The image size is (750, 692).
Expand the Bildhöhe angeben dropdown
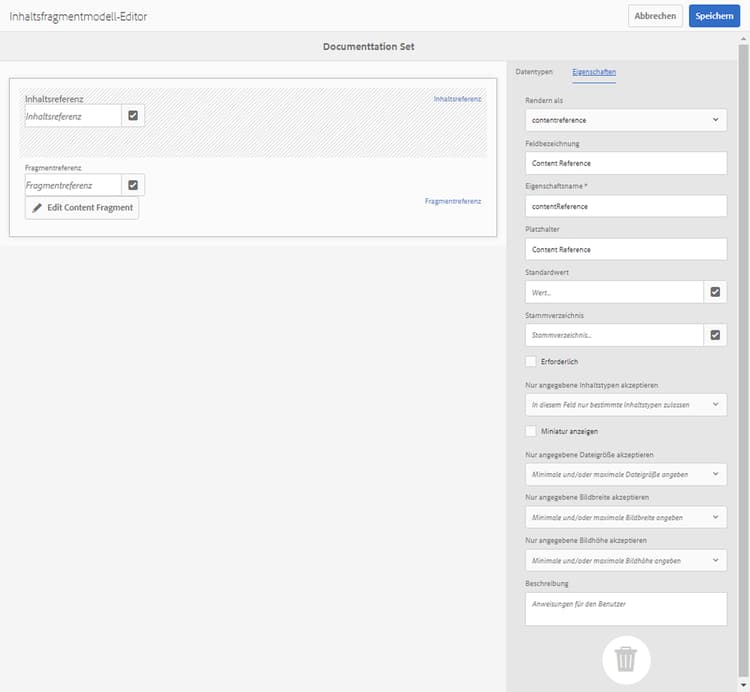tap(626, 560)
